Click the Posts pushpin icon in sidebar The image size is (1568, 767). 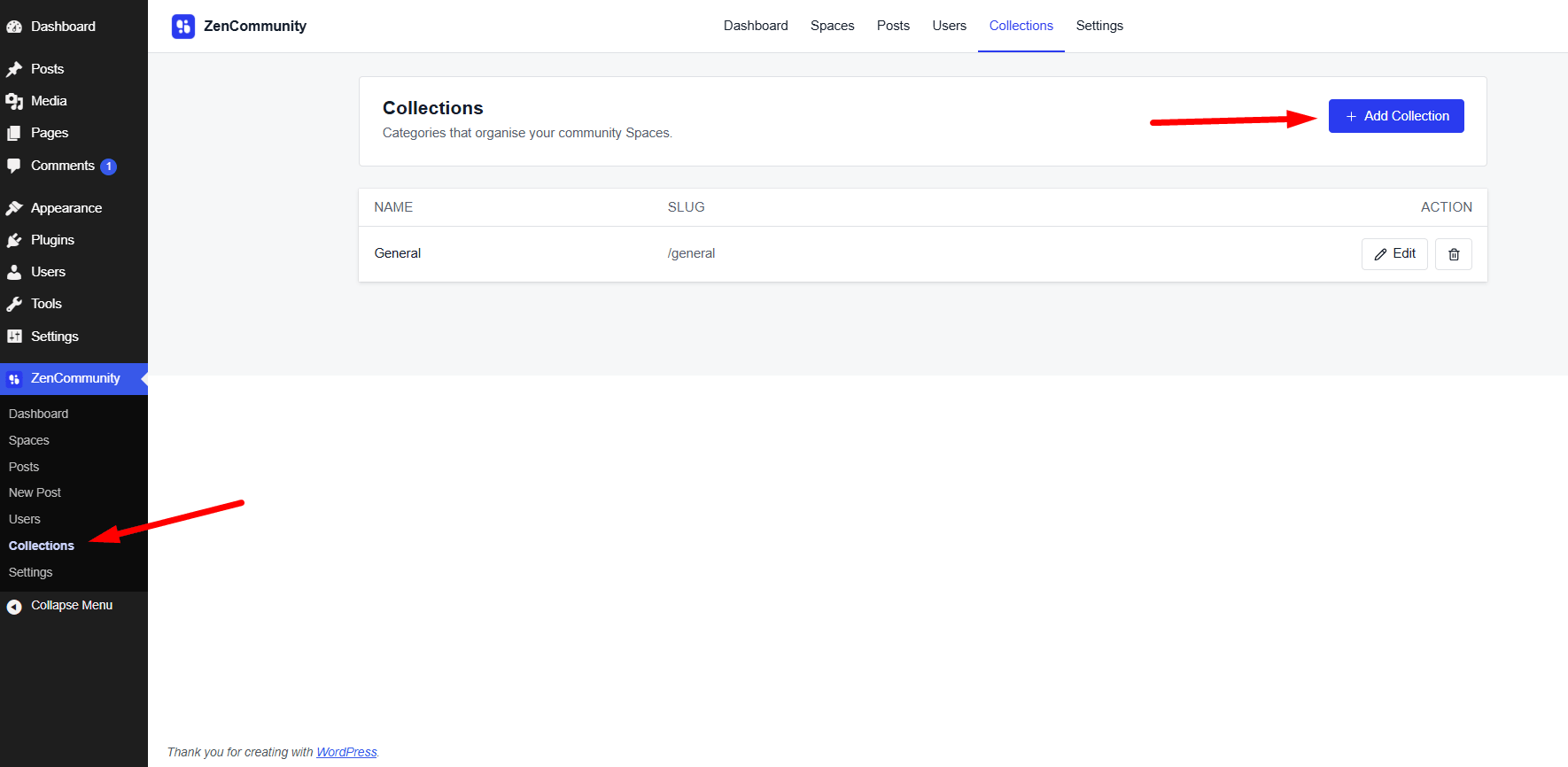pos(14,69)
